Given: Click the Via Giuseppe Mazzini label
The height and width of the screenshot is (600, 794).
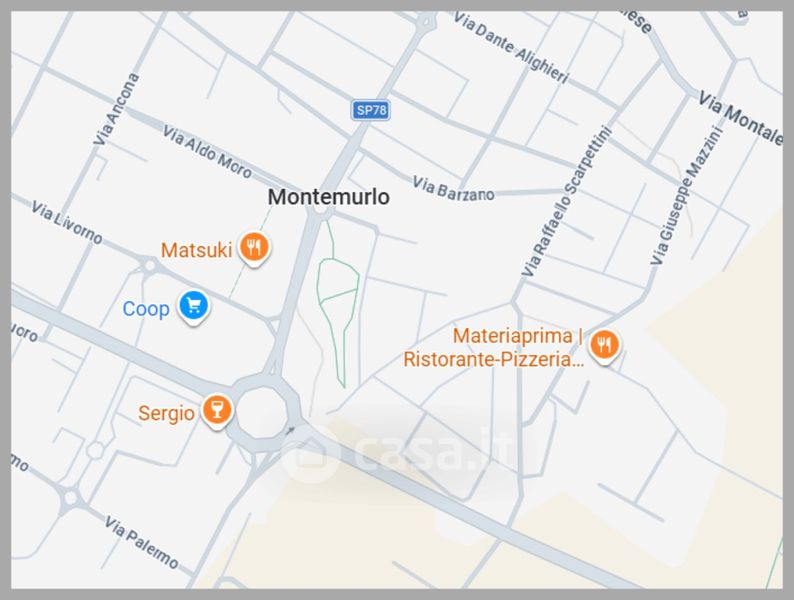Looking at the screenshot, I should [687, 195].
